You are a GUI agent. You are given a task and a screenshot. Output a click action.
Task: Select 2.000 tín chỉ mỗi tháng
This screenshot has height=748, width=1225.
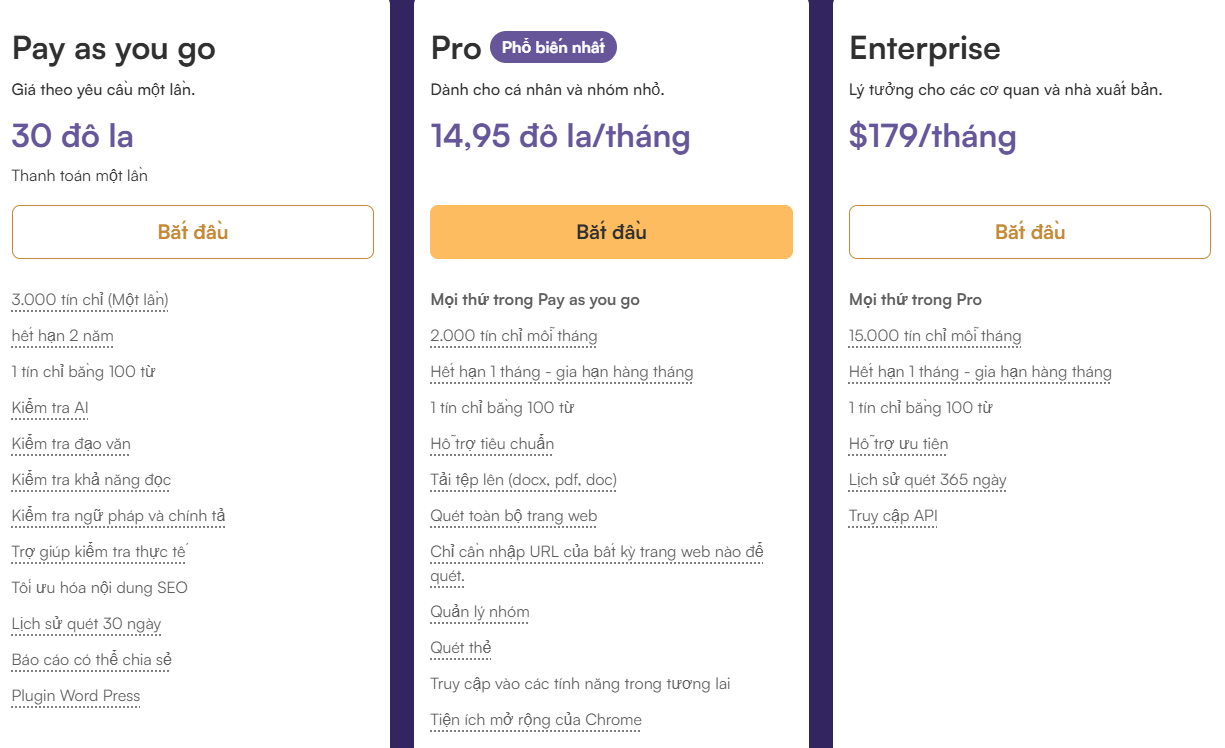(x=514, y=336)
